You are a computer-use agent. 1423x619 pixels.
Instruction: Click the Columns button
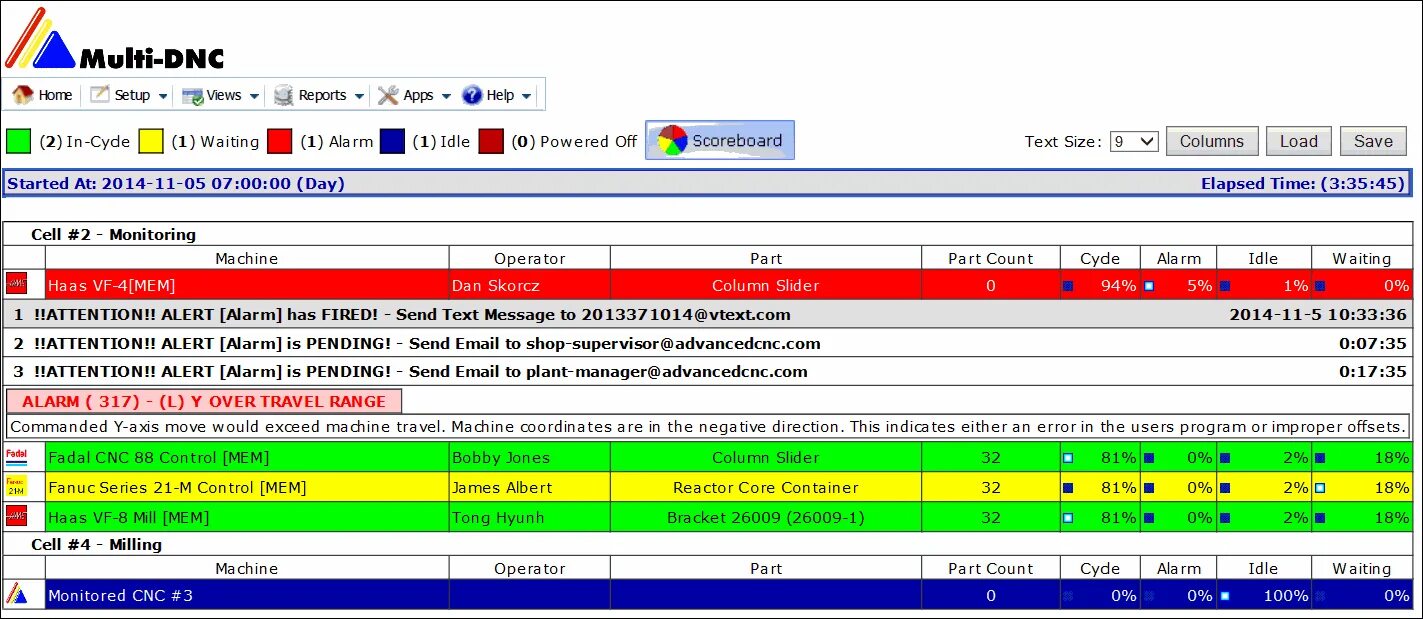click(1211, 141)
